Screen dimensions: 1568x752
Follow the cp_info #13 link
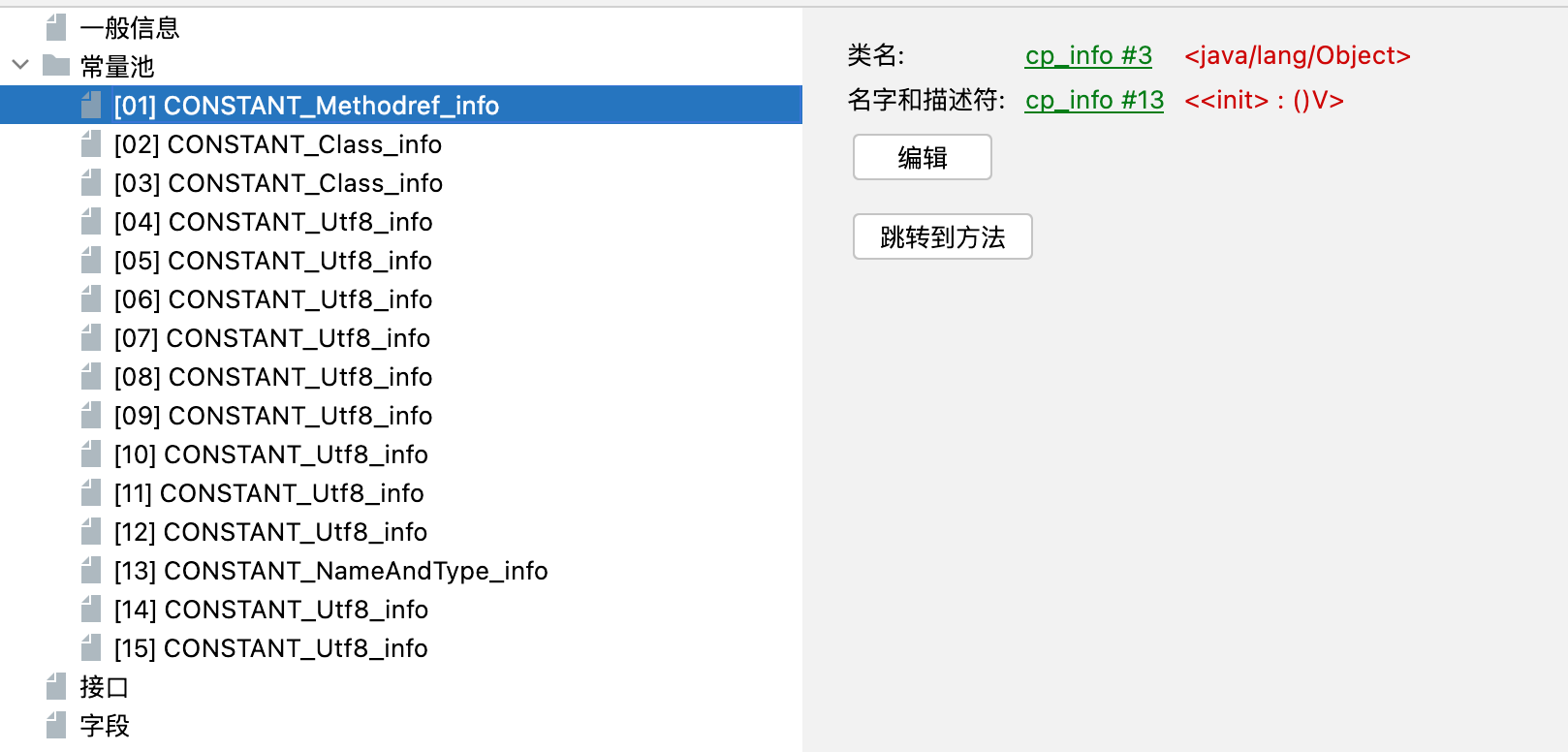click(1094, 101)
